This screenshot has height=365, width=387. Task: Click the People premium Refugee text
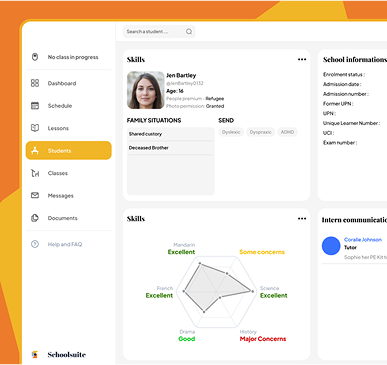[195, 99]
